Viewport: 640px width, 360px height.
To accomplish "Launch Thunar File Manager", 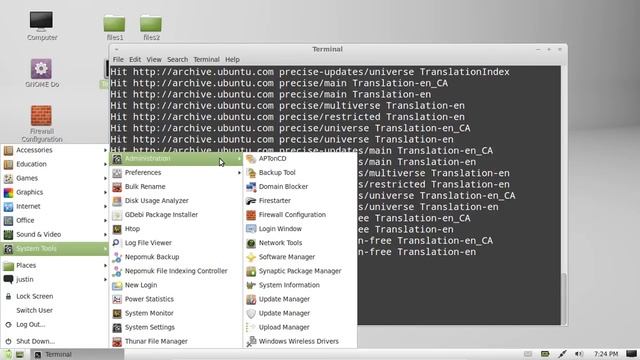I will 176,341.
